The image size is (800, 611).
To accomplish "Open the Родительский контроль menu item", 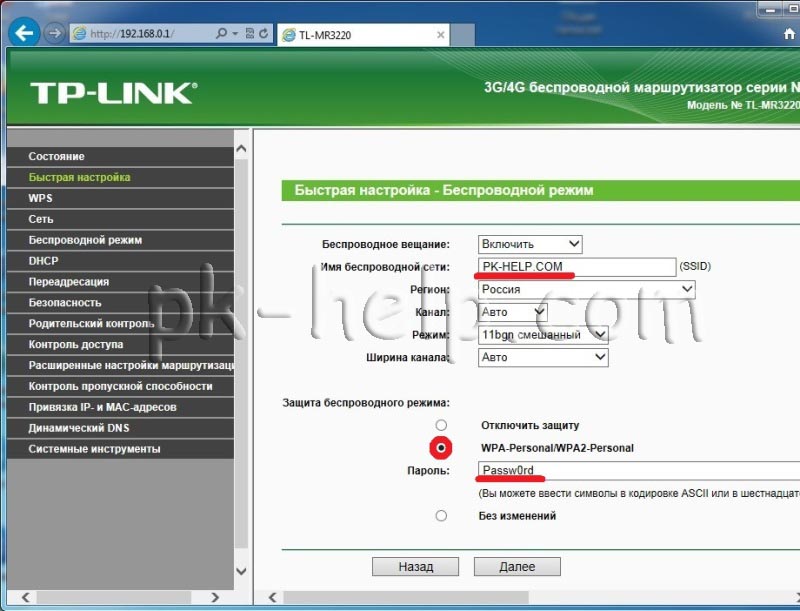I will [120, 324].
